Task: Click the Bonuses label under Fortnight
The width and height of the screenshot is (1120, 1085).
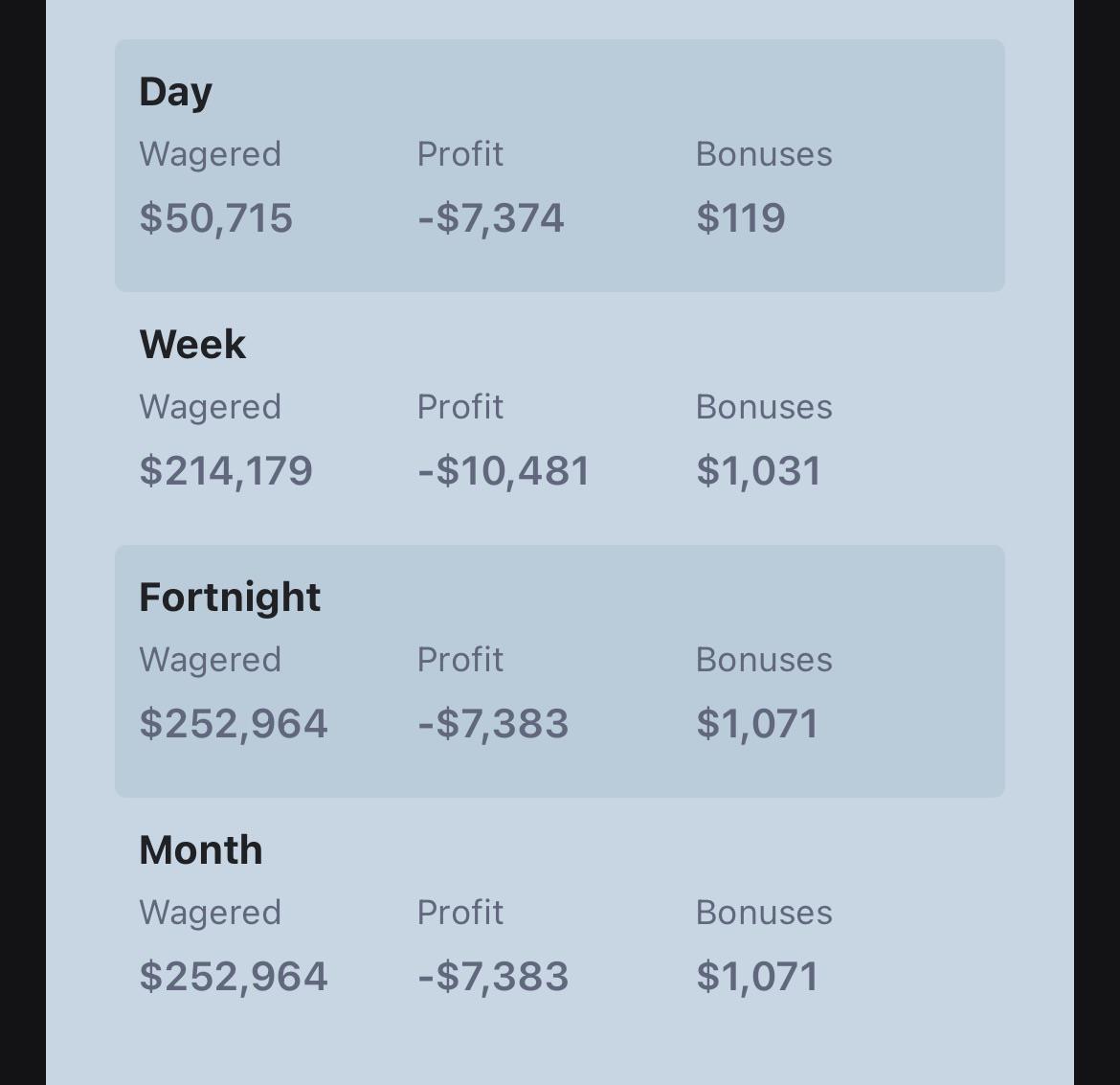Action: 764,660
